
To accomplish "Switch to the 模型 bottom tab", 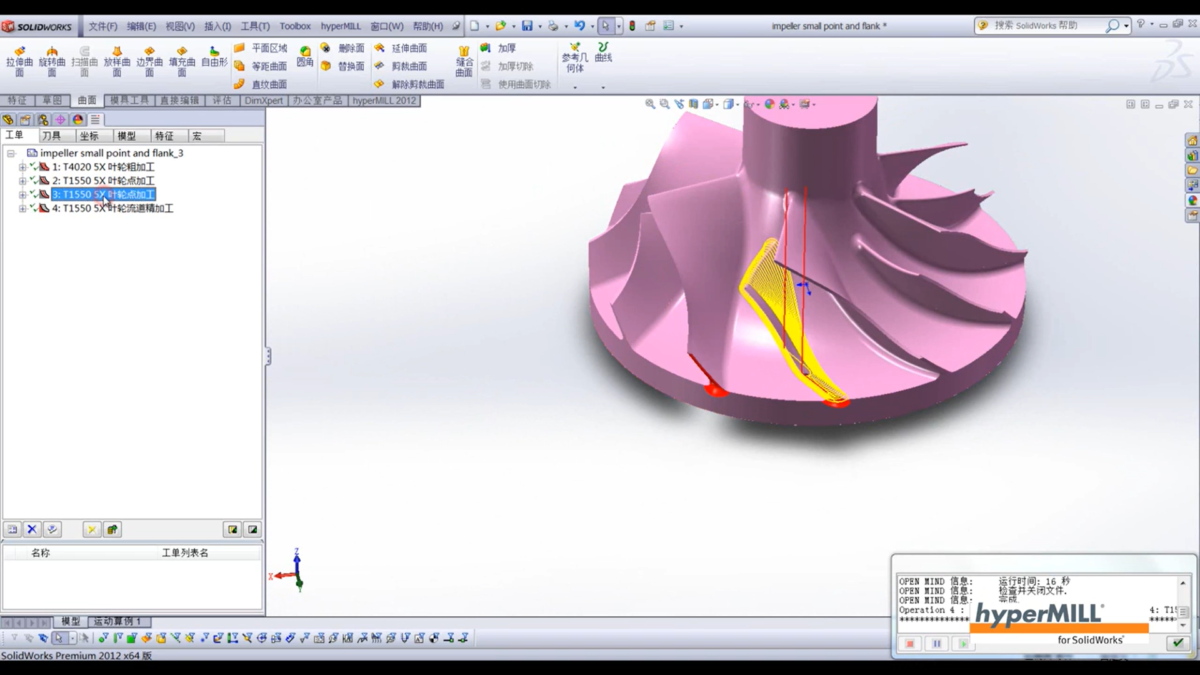I will click(x=70, y=622).
